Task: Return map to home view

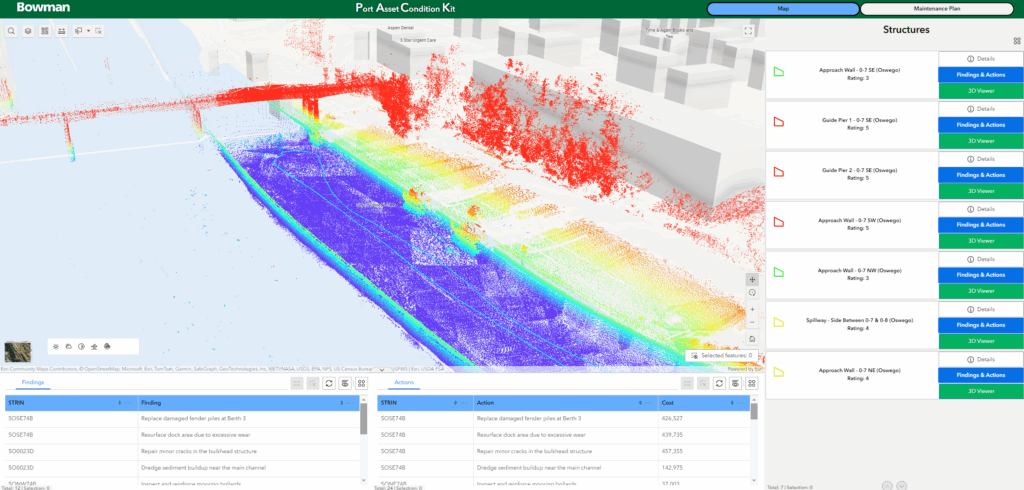Action: pos(752,338)
